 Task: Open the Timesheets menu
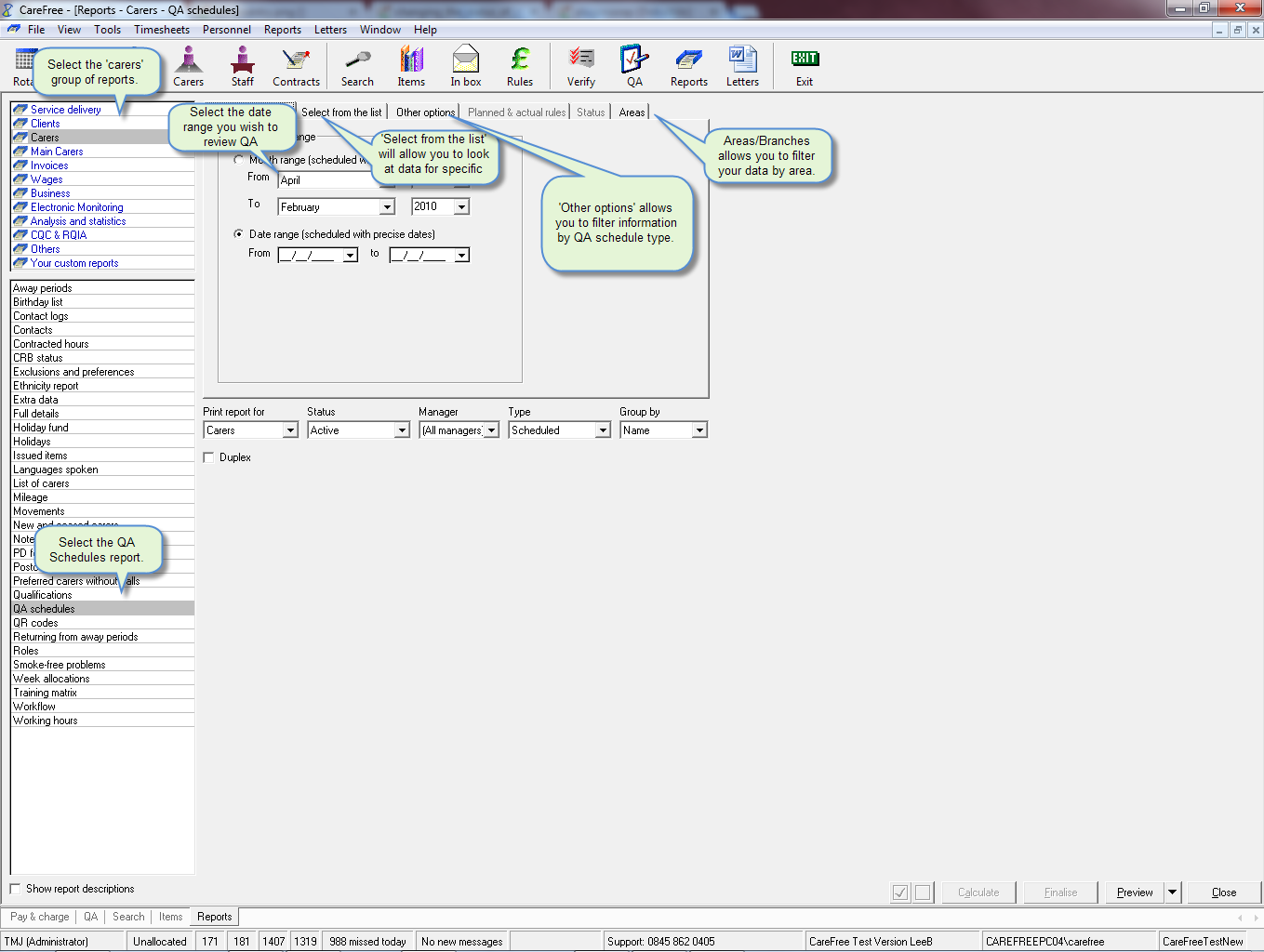tap(161, 30)
